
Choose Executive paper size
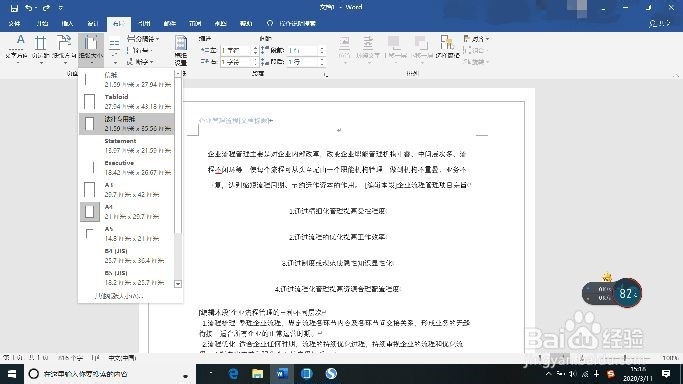point(127,168)
